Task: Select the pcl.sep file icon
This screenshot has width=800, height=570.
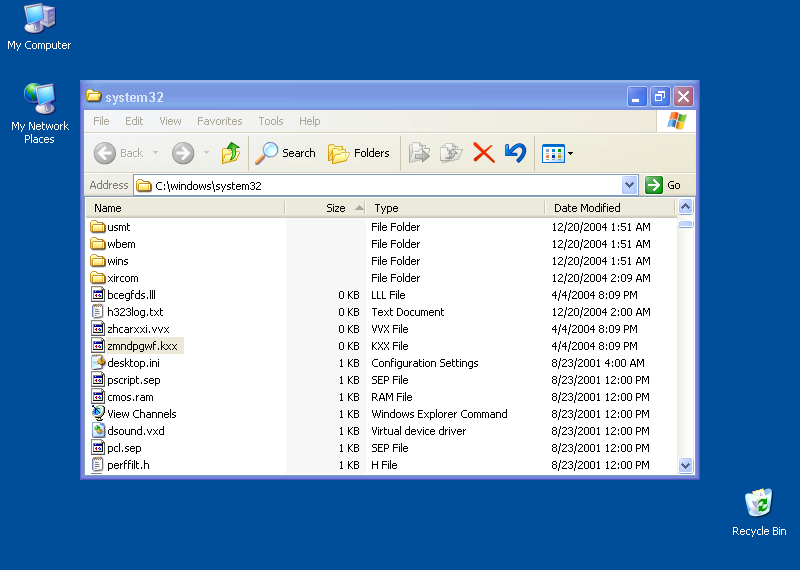Action: click(97, 448)
